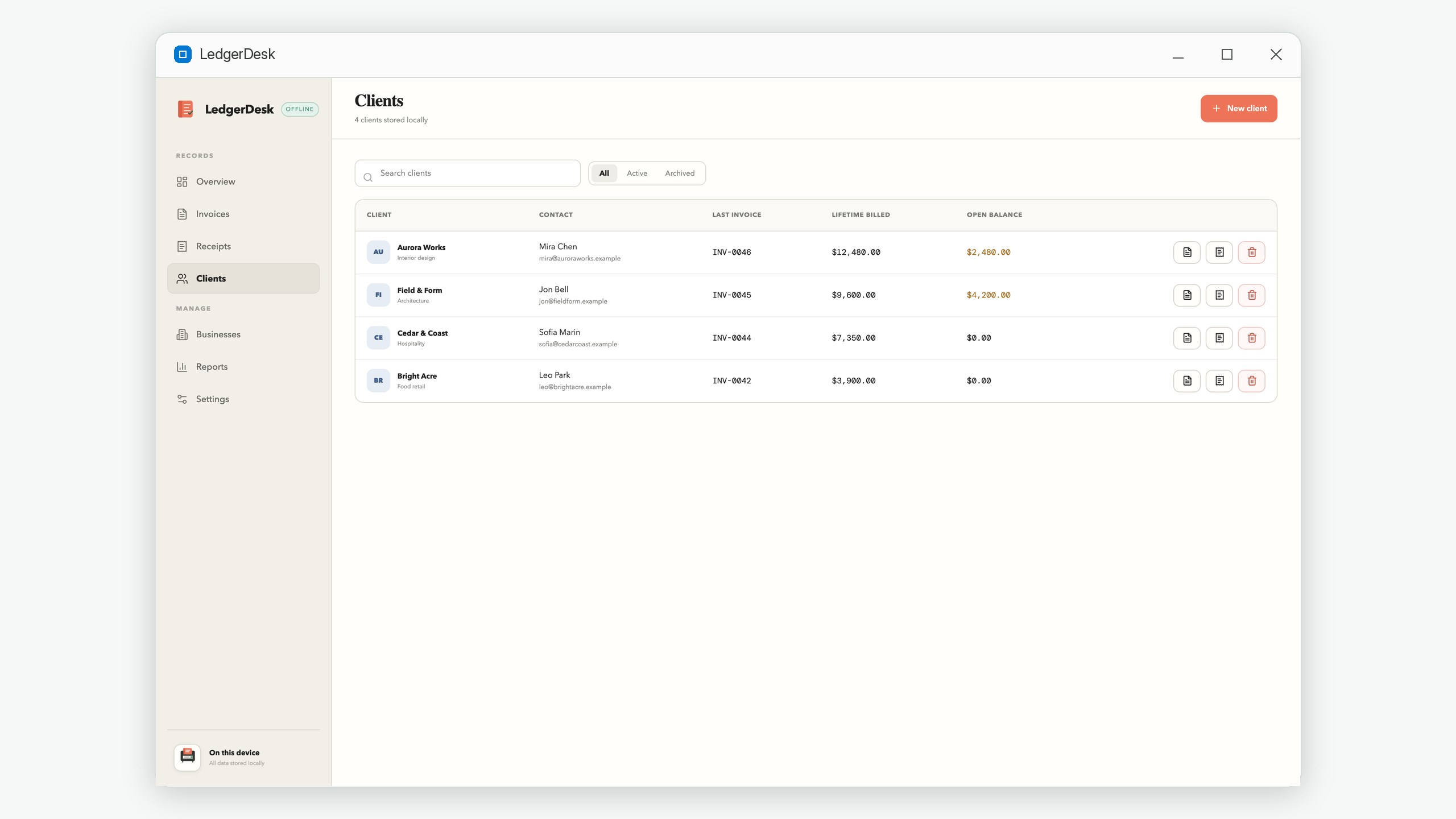The width and height of the screenshot is (1456, 819).
Task: Click the OPEN BALANCE column header
Action: pyautogui.click(x=994, y=214)
